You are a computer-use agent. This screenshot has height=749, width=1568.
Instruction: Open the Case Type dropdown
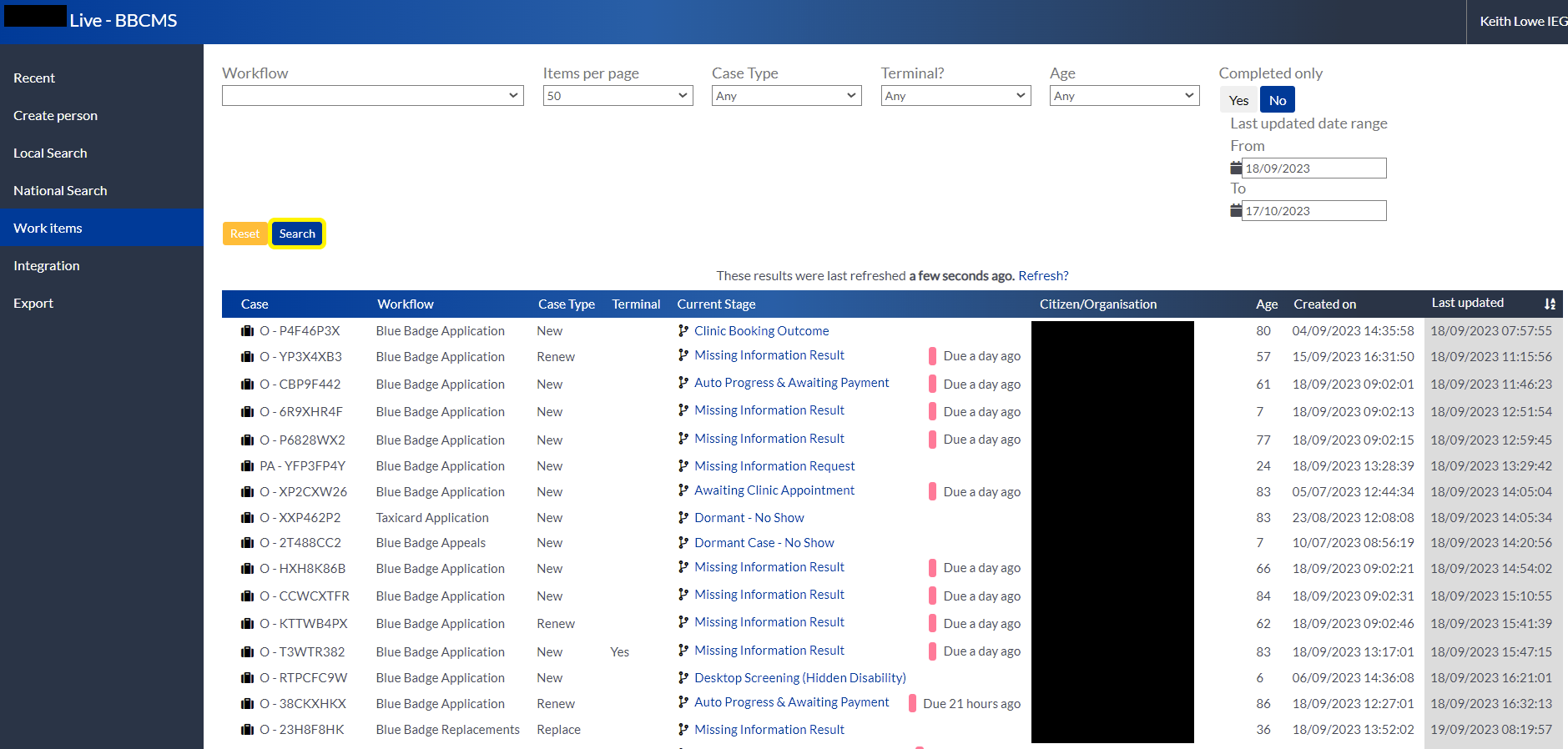pos(786,96)
